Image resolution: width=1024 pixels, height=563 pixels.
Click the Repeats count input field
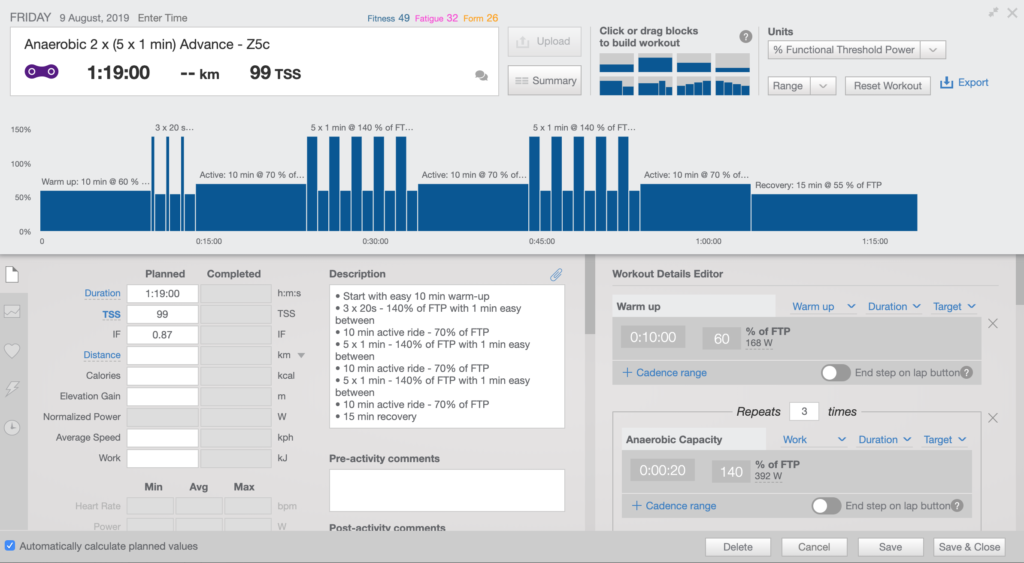tap(803, 412)
